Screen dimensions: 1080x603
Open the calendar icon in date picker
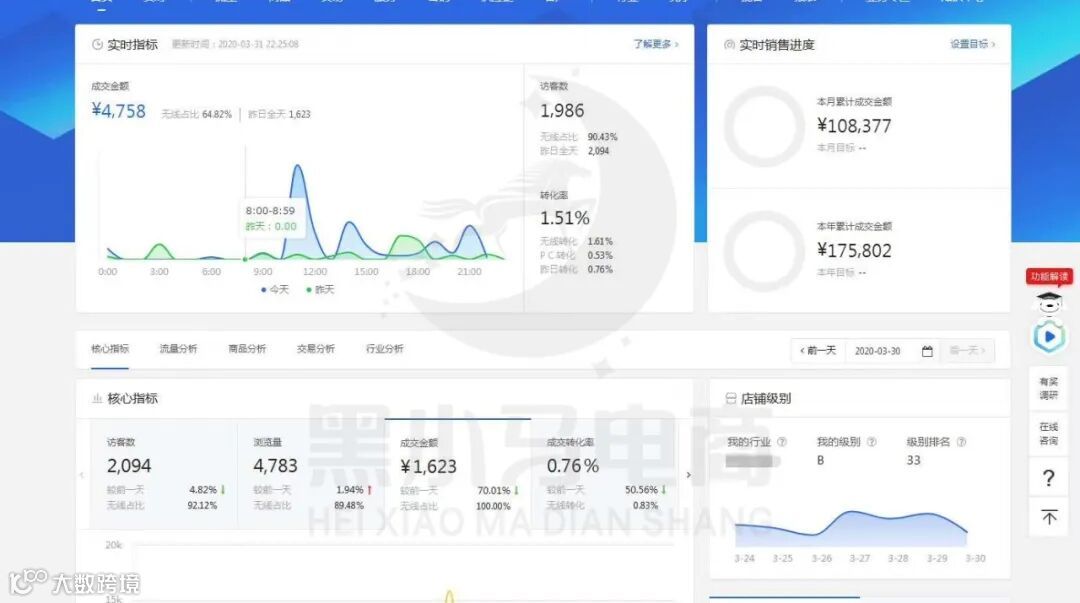927,351
